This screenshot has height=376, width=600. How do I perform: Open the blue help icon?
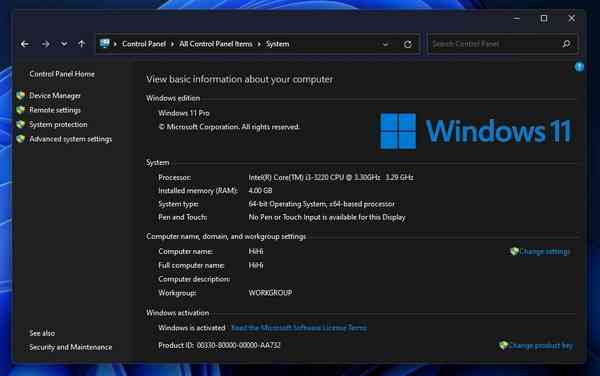pos(579,67)
